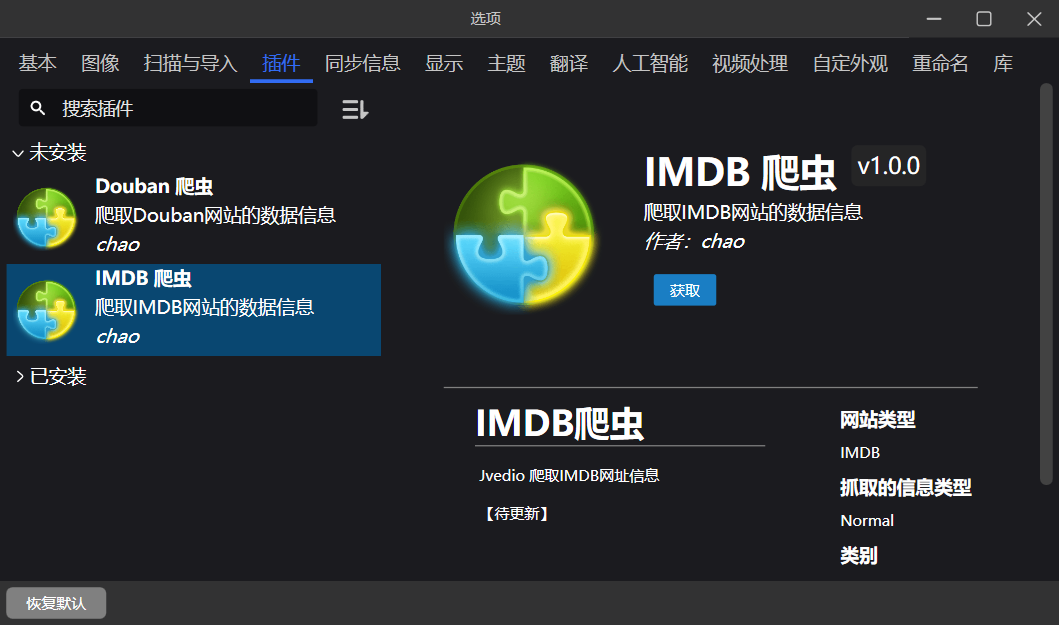Switch to the 主题 tab
This screenshot has height=625, width=1059.
pos(506,62)
